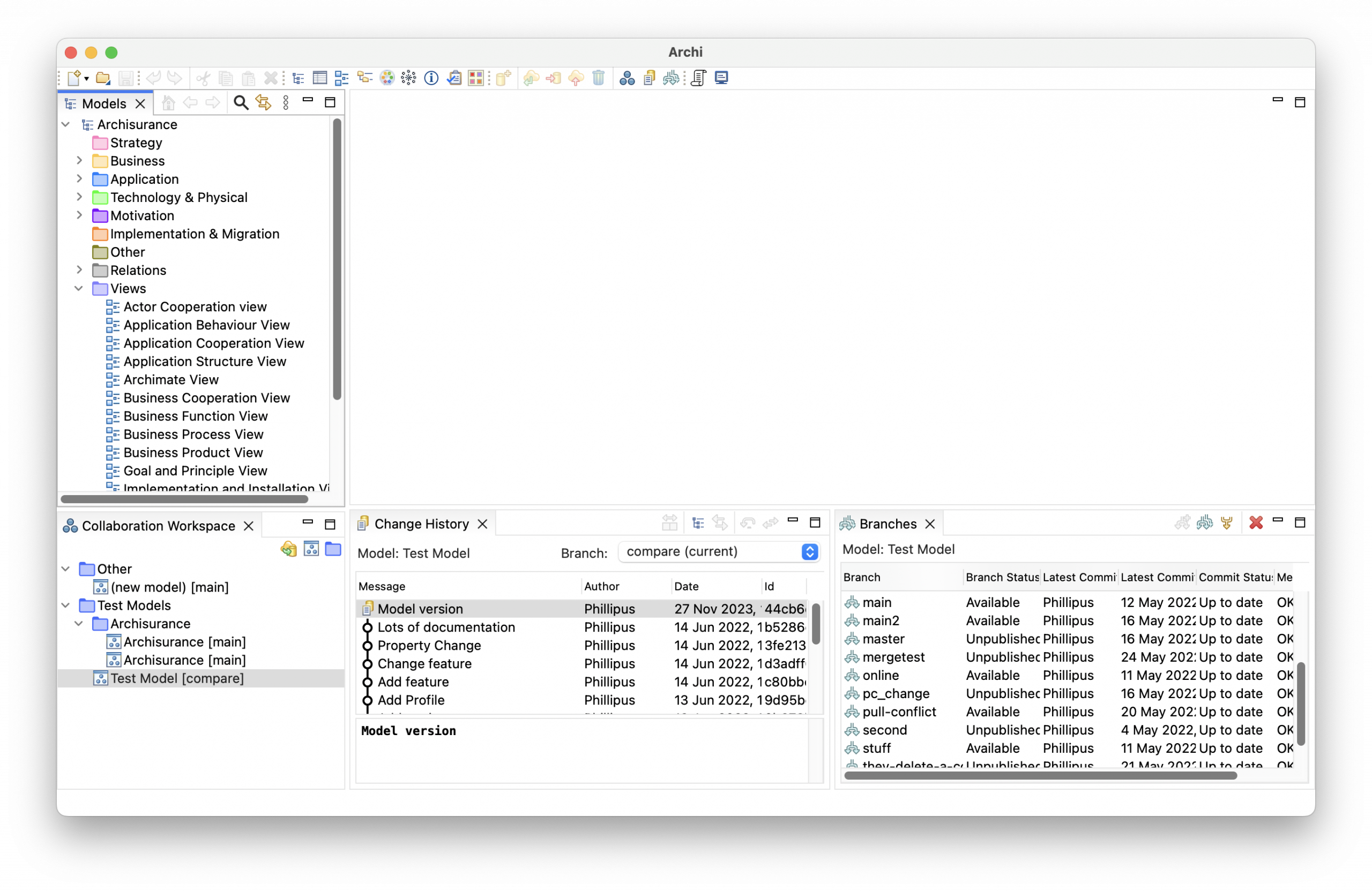
Task: Expand the Business folder
Action: tap(79, 161)
